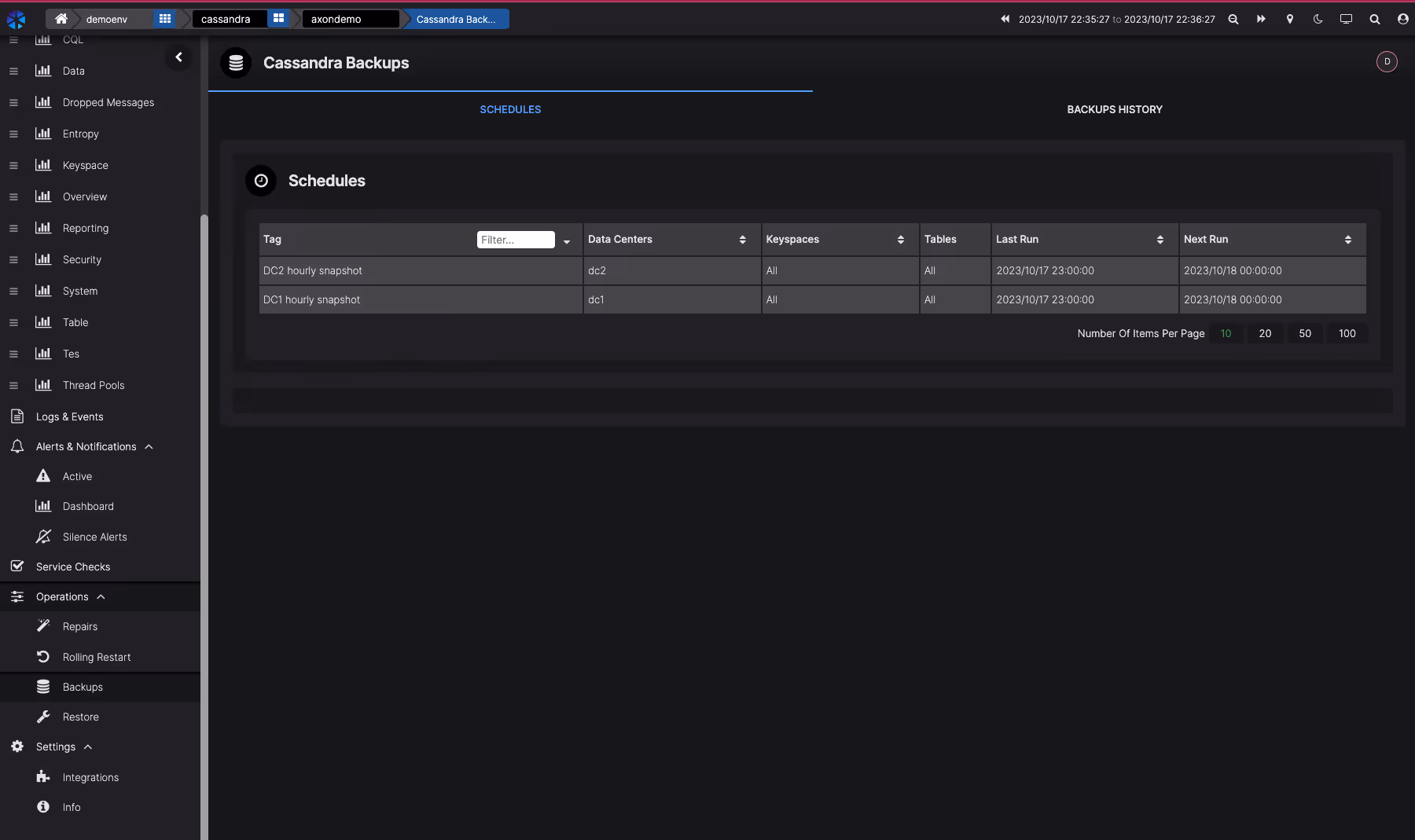Open the display monitor icon in top bar

[x=1346, y=19]
